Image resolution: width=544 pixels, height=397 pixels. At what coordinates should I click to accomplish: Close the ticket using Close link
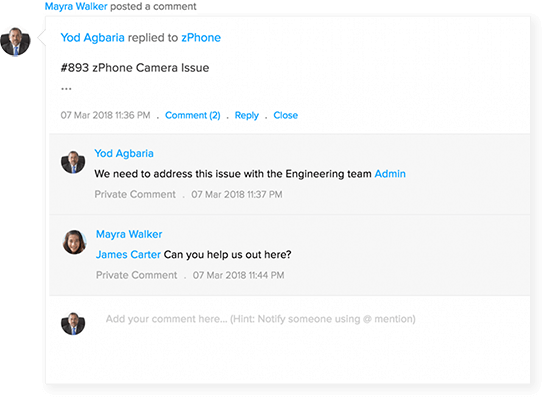point(286,115)
